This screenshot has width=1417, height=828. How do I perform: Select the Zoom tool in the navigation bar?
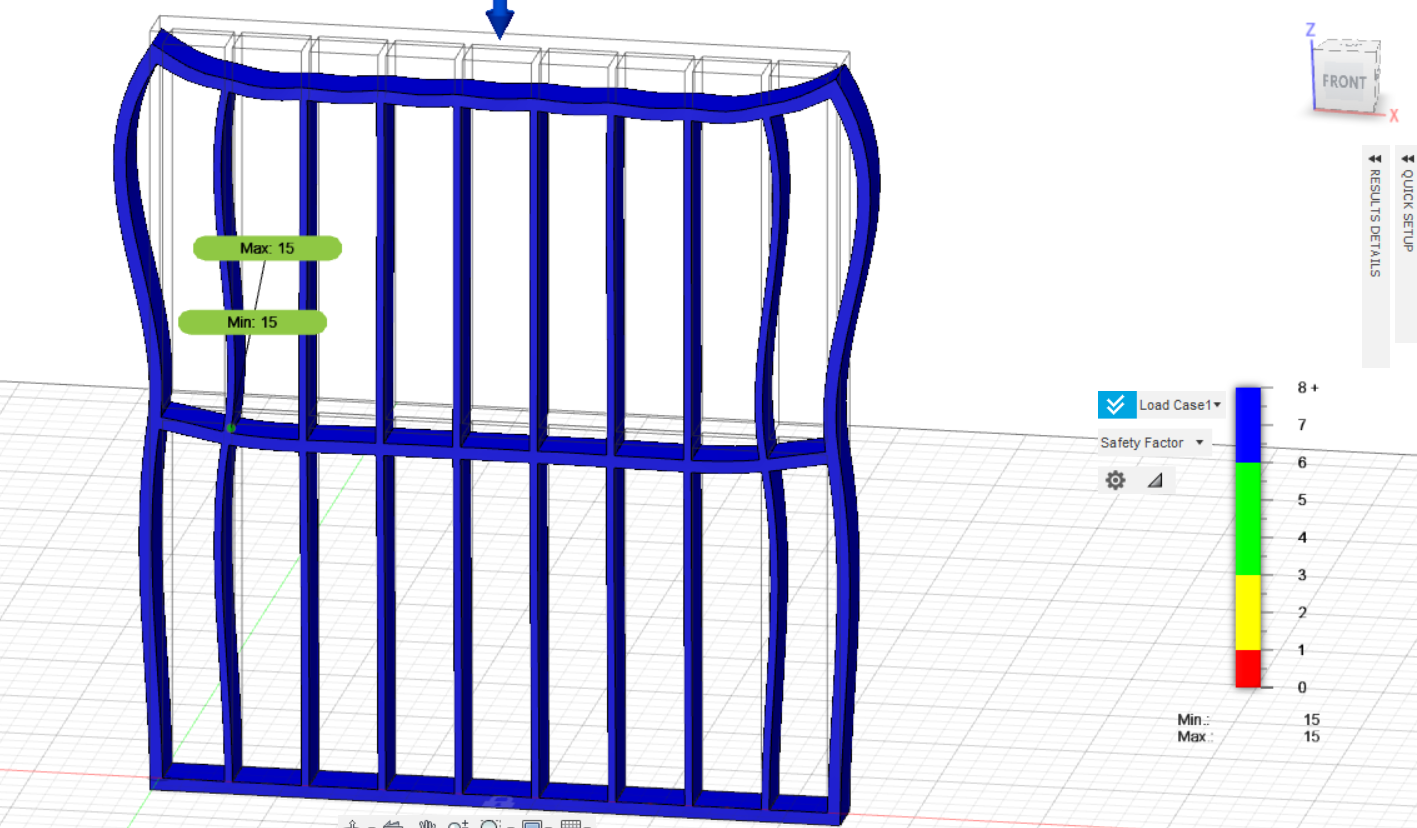[x=459, y=823]
